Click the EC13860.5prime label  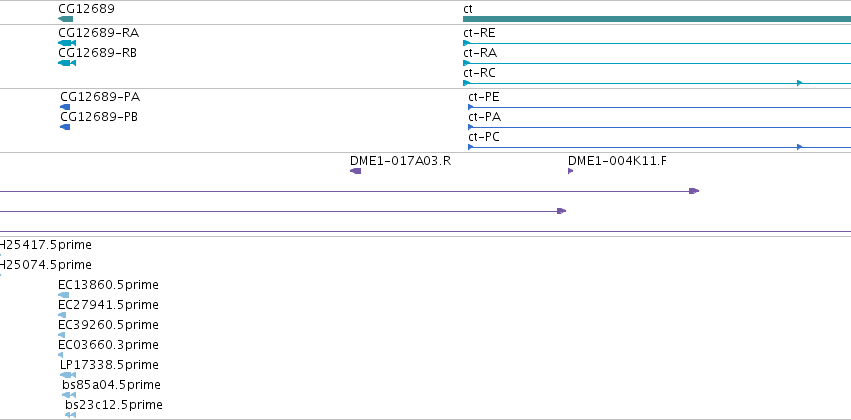pos(109,285)
